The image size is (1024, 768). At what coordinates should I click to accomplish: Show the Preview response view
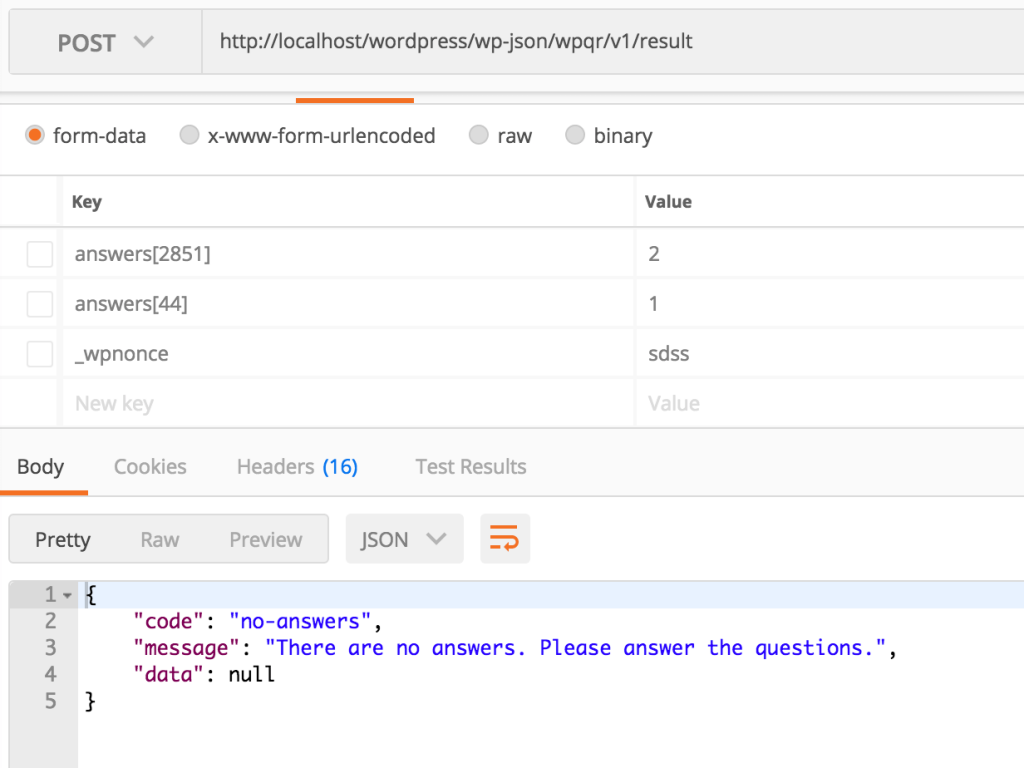pos(266,539)
